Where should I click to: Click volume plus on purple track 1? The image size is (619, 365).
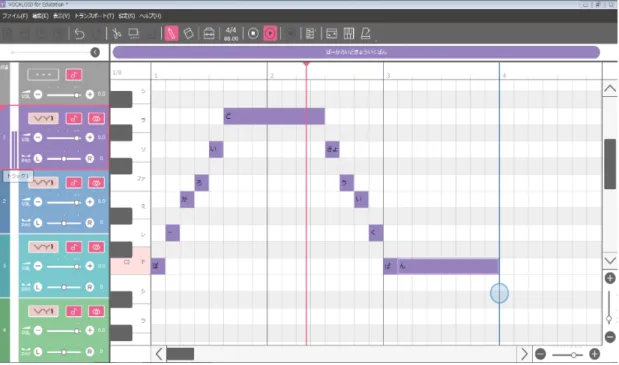click(x=90, y=138)
